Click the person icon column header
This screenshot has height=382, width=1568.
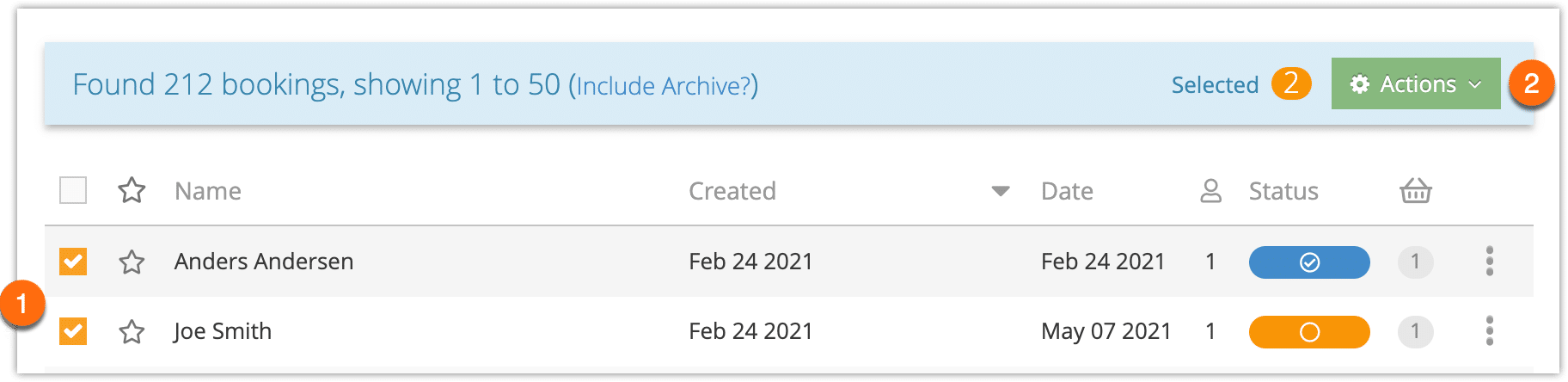(x=1210, y=190)
